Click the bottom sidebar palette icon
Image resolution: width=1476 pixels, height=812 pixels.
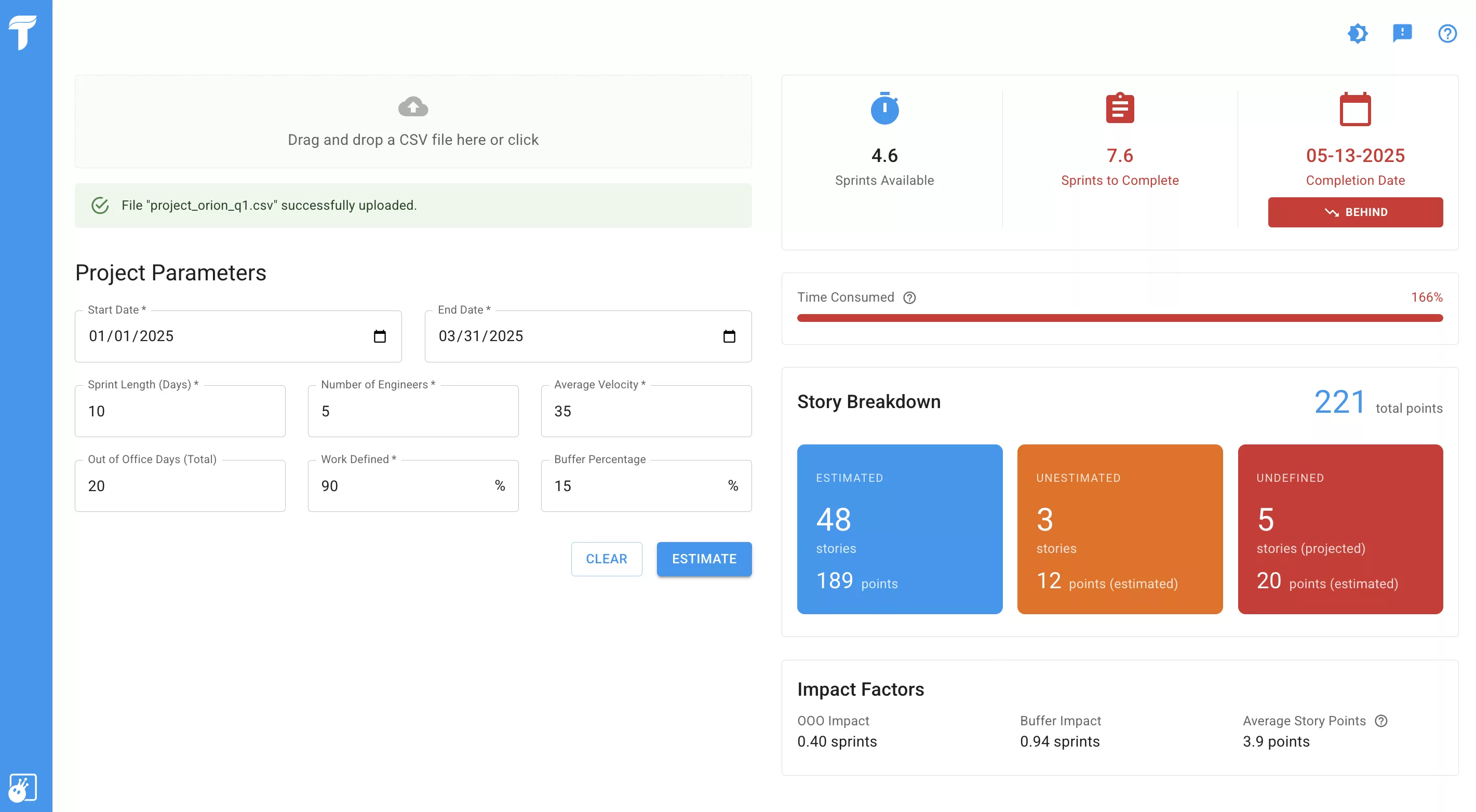tap(23, 788)
